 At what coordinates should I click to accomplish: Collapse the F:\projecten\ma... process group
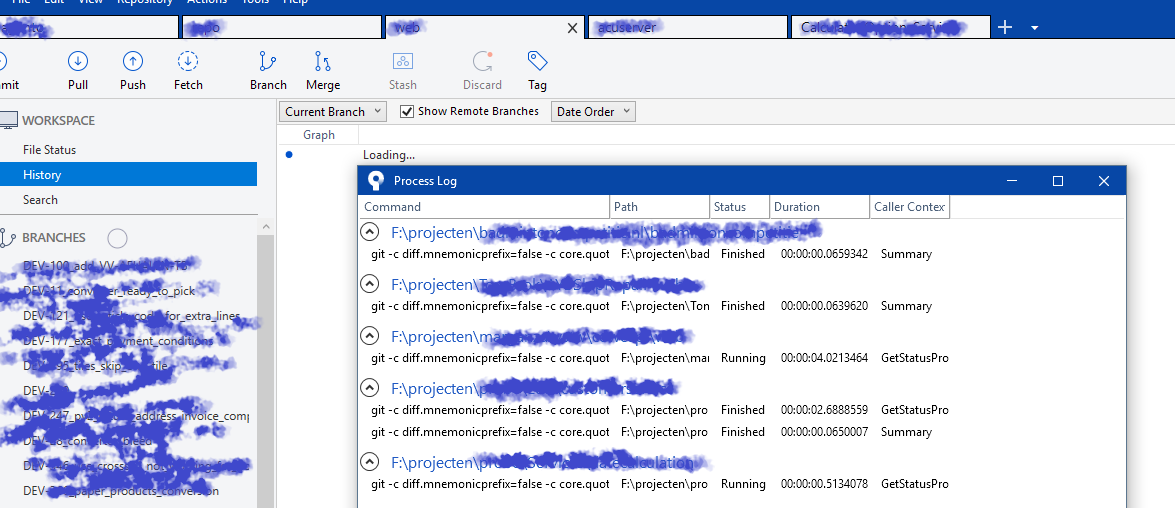[369, 335]
